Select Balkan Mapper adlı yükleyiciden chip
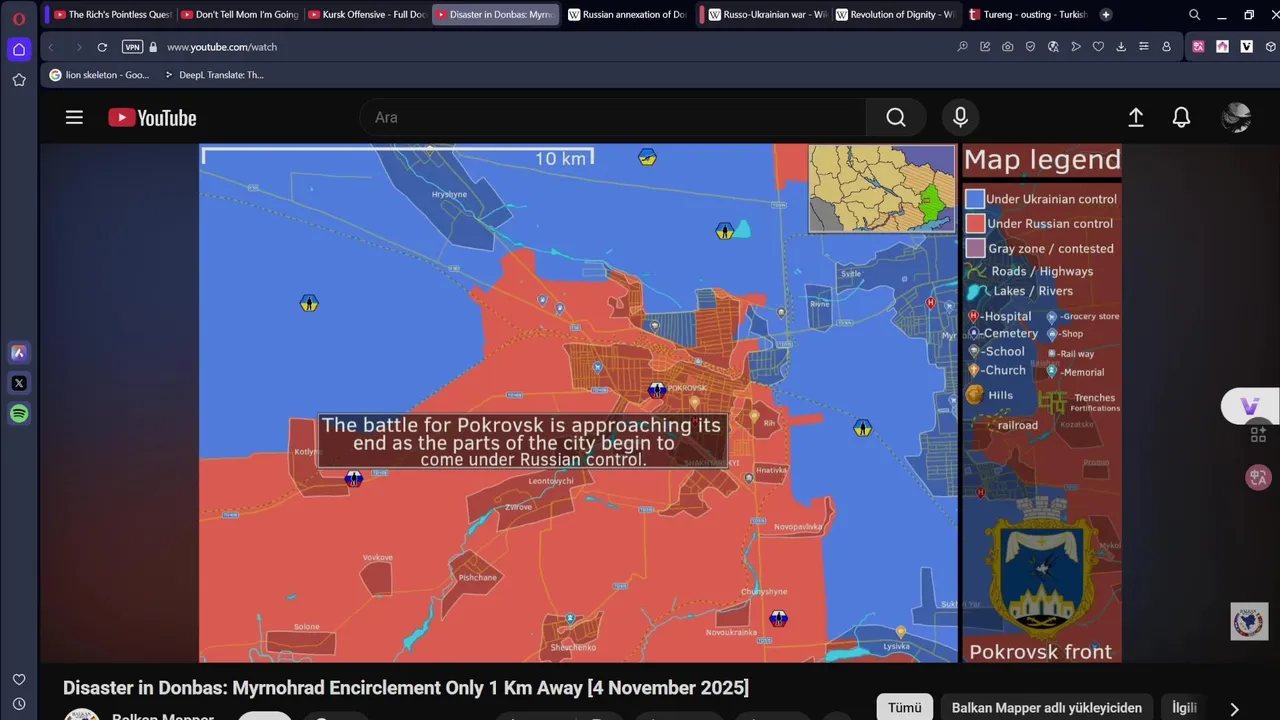The width and height of the screenshot is (1280, 720). coord(1047,708)
